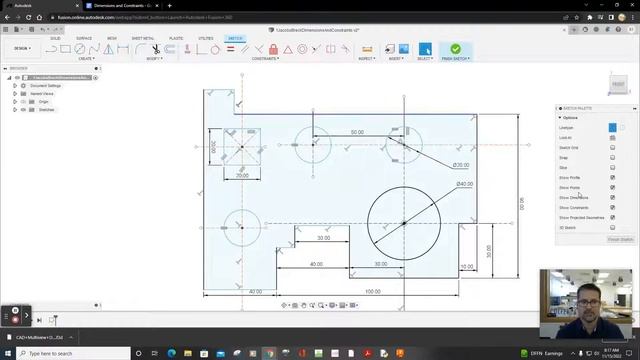Screen dimensions: 640x360
Task: Select the Trim scissors tool
Action: coord(156,49)
